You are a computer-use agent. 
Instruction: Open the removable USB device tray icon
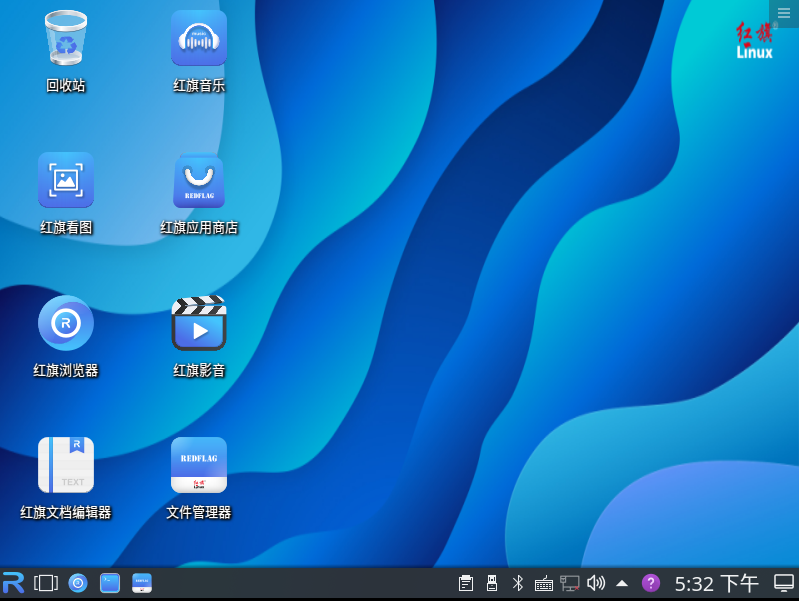pos(492,583)
